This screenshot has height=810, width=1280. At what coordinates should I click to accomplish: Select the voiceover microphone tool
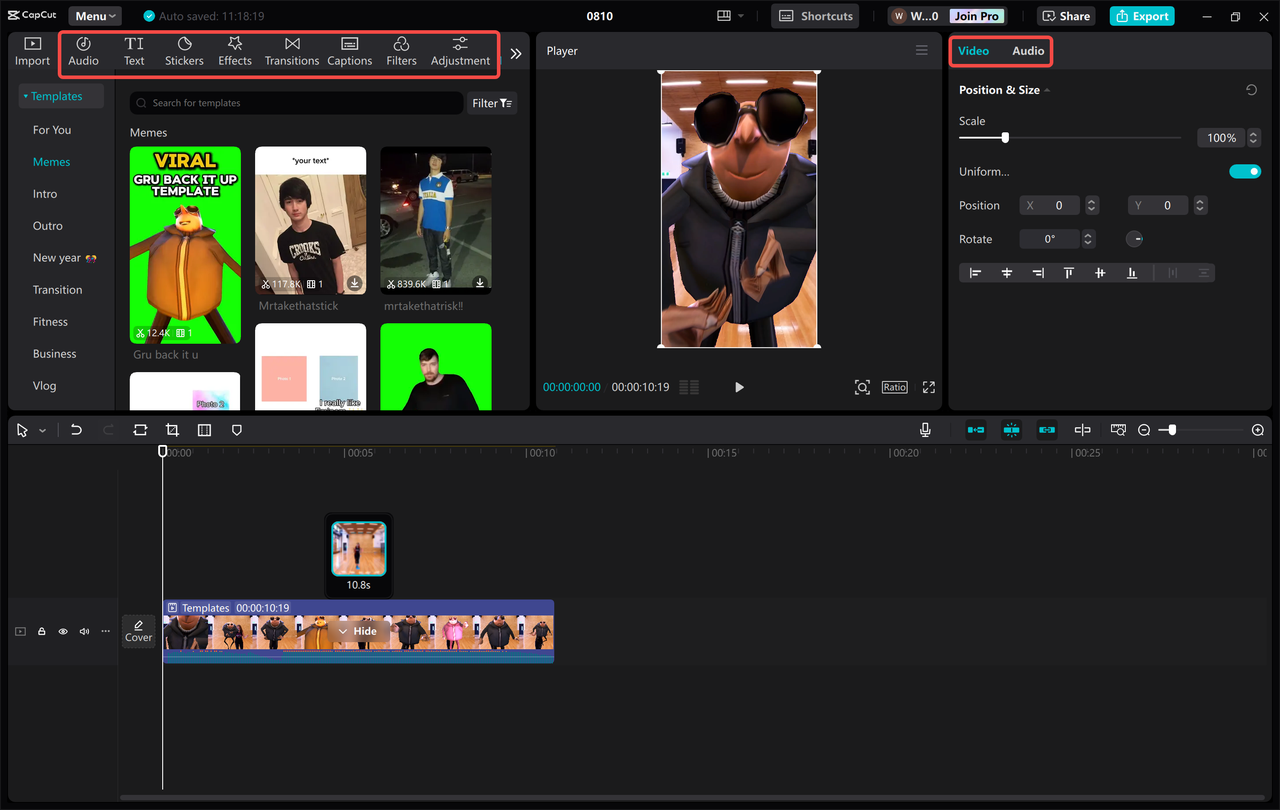point(925,430)
